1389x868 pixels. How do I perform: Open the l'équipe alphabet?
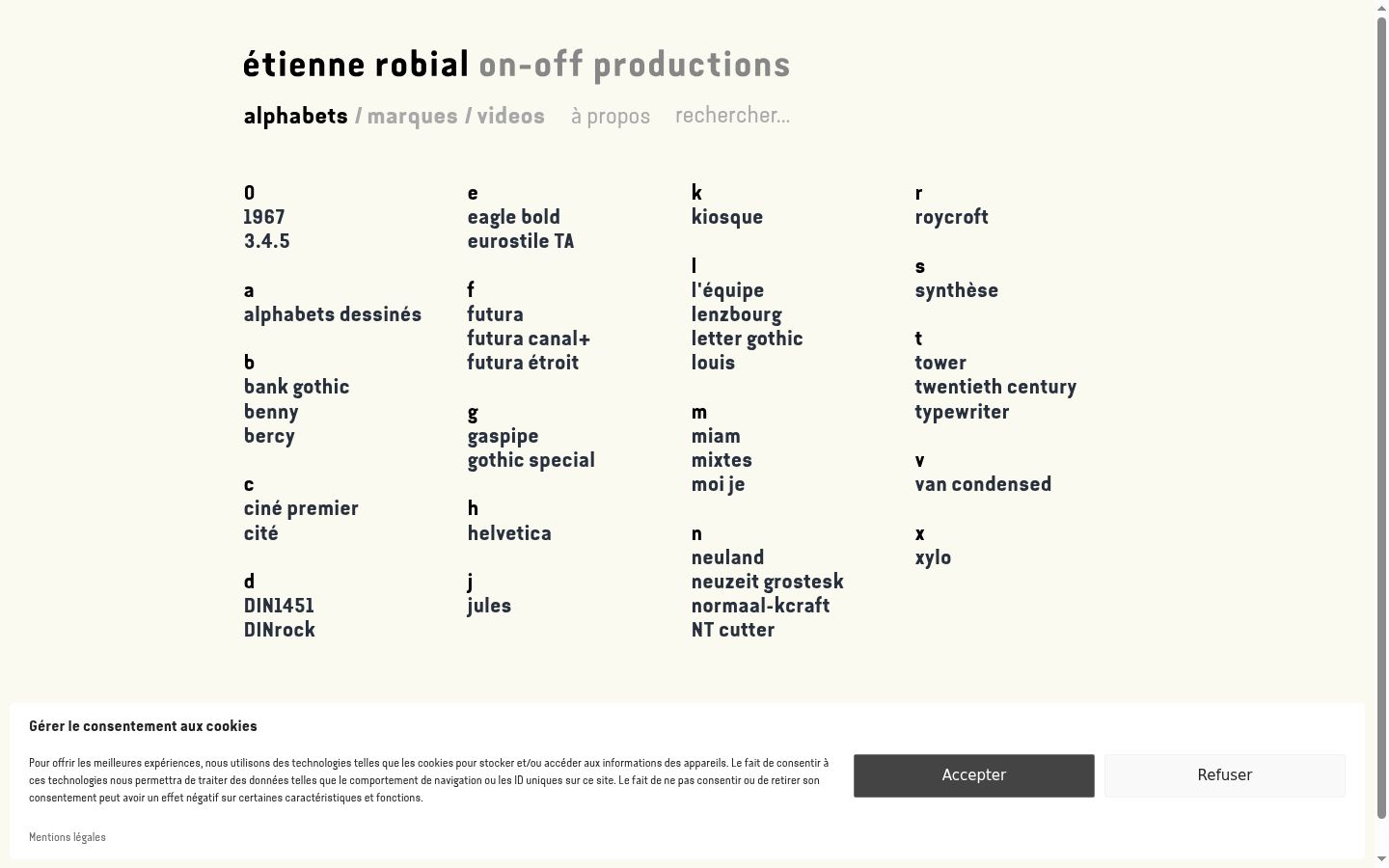click(x=727, y=291)
